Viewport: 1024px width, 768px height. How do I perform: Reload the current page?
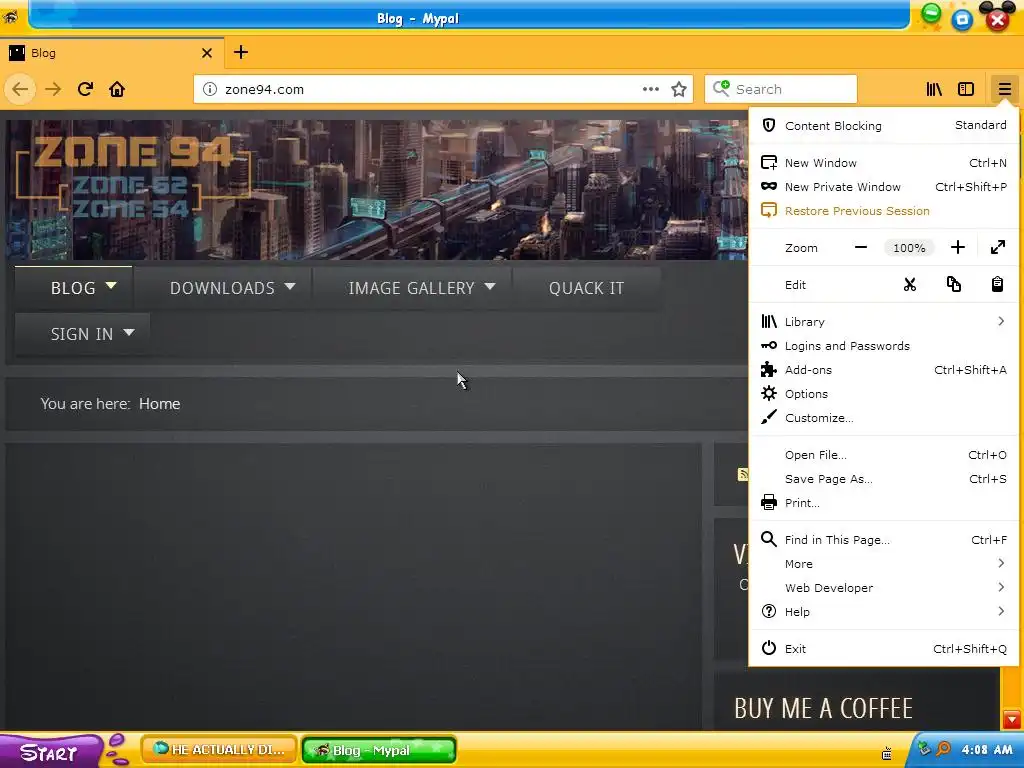(x=85, y=89)
